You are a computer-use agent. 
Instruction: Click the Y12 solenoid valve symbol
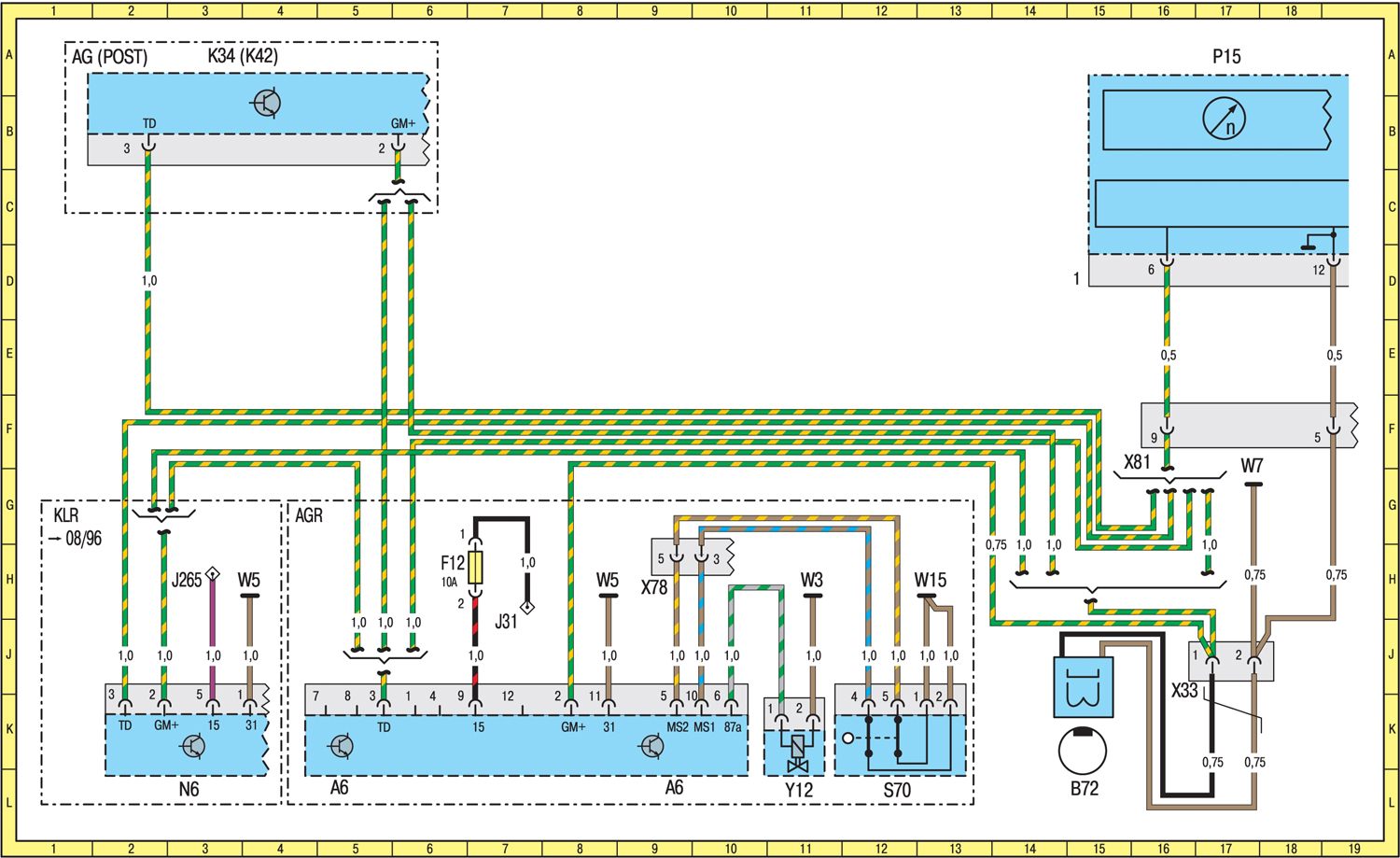(x=797, y=753)
